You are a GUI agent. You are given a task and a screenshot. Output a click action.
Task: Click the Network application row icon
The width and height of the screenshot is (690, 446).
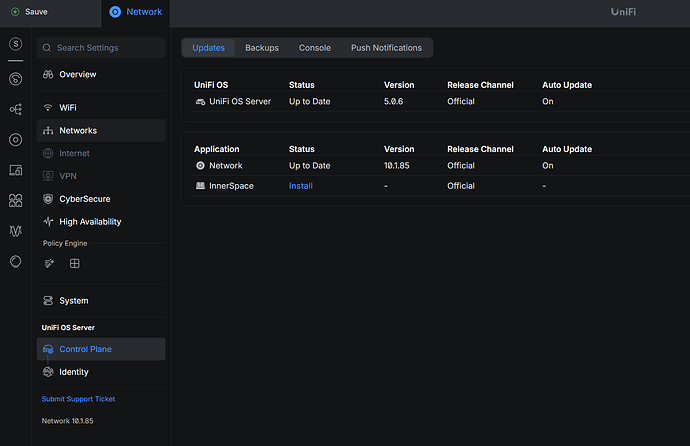click(200, 166)
